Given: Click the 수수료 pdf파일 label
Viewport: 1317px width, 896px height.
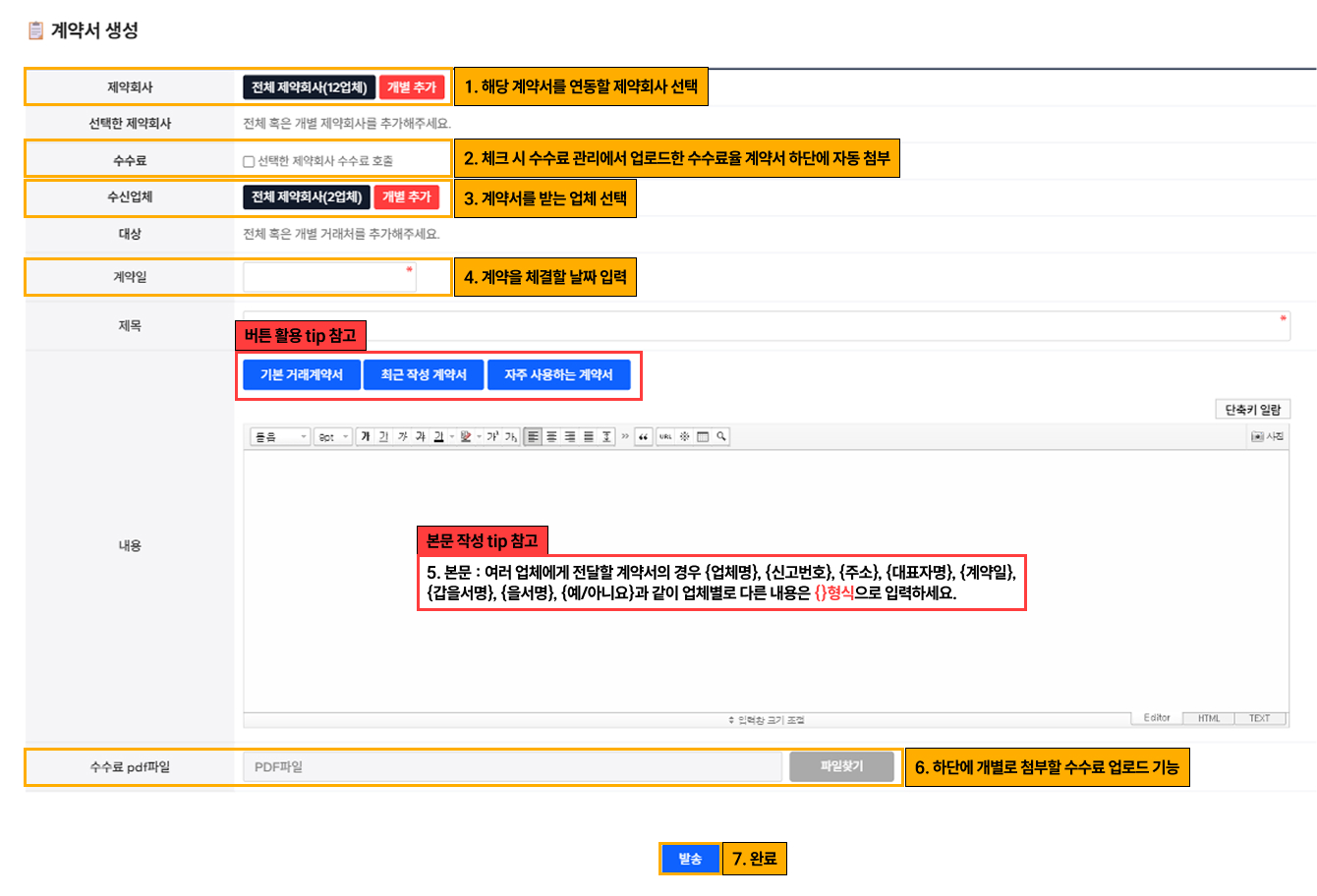Looking at the screenshot, I should pyautogui.click(x=130, y=766).
